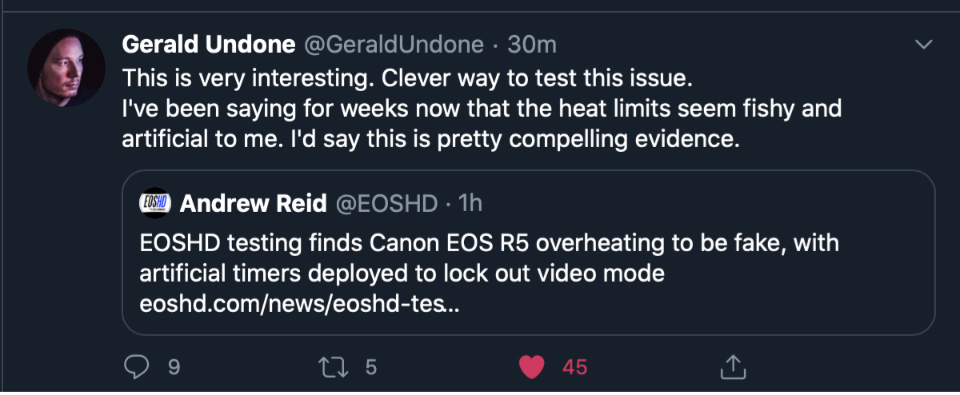Screen dimensions: 960x395
Task: Click the EOSHD logo avatar
Action: tap(155, 203)
